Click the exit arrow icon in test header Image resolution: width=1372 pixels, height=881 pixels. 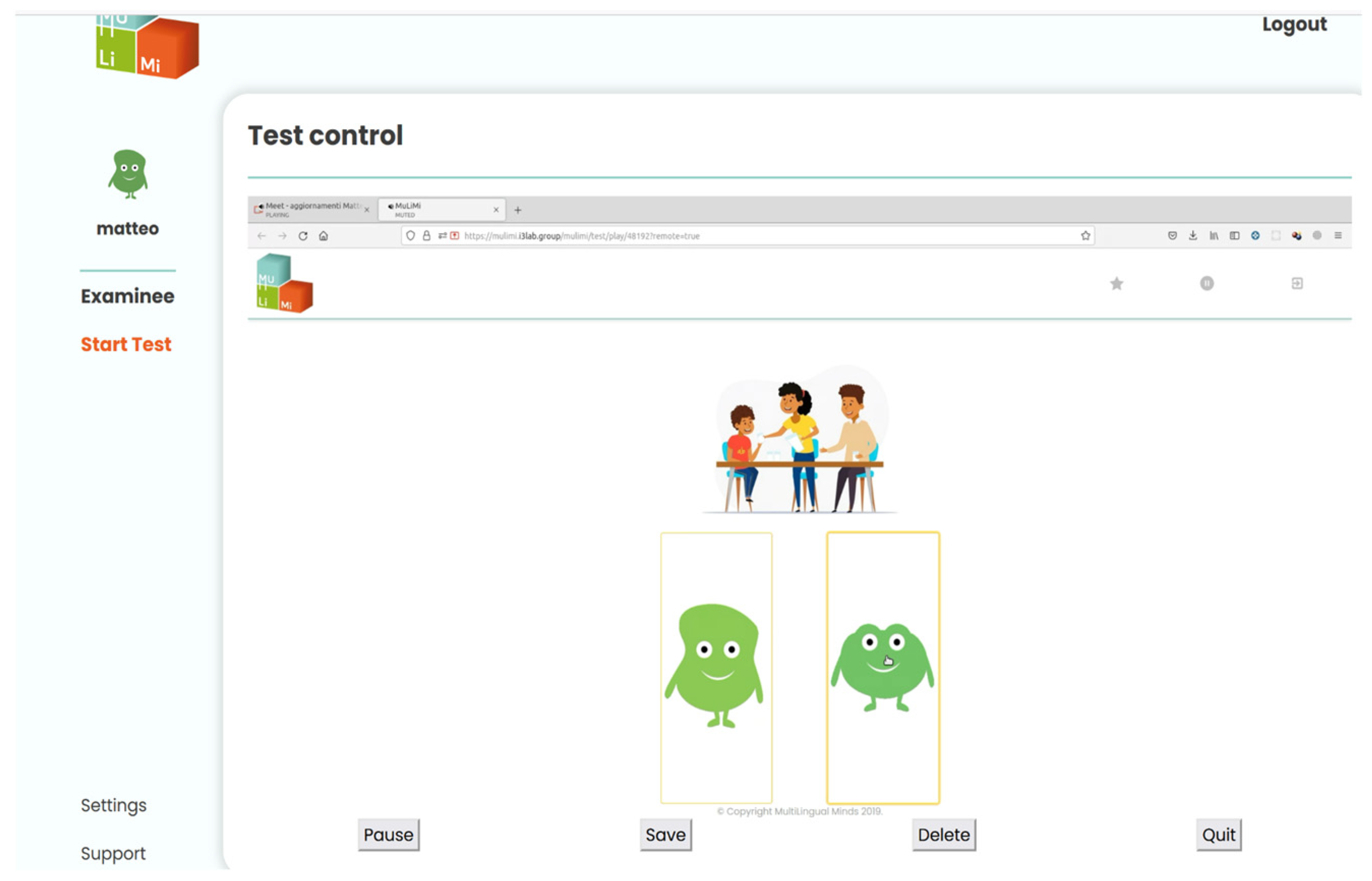[1297, 284]
